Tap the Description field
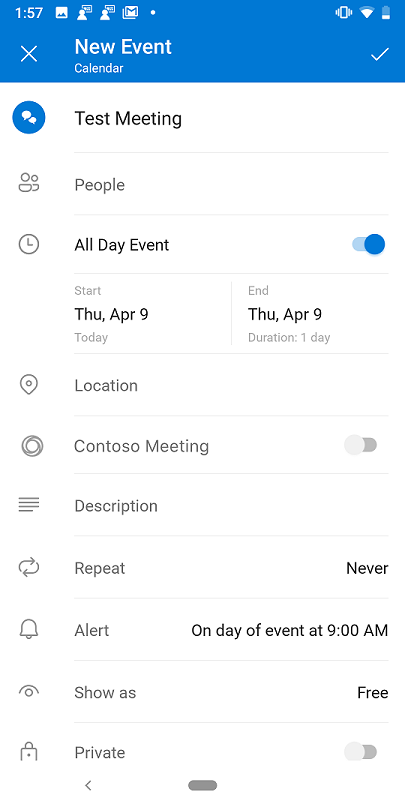This screenshot has width=405, height=810. 231,506
